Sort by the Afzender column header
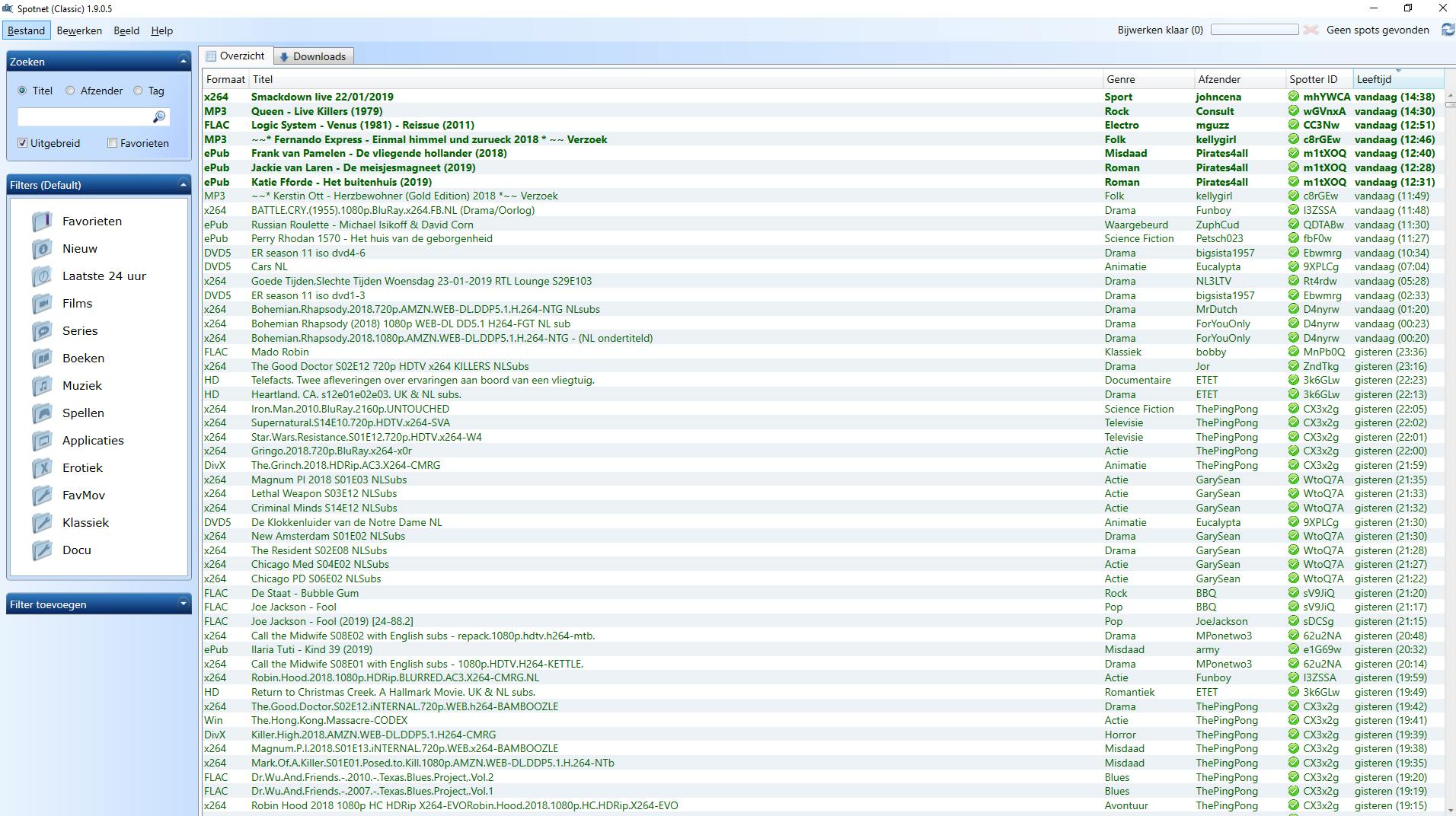Image resolution: width=1456 pixels, height=816 pixels. click(x=1240, y=79)
